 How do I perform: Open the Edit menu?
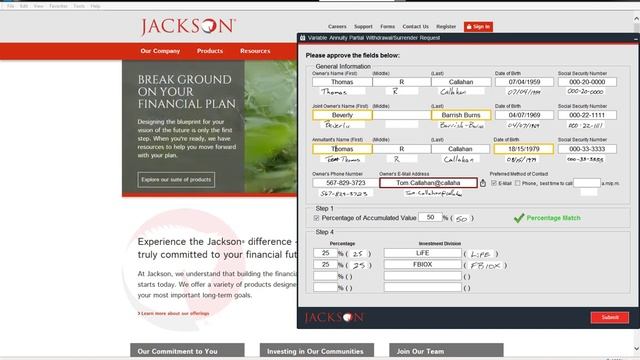click(24, 6)
